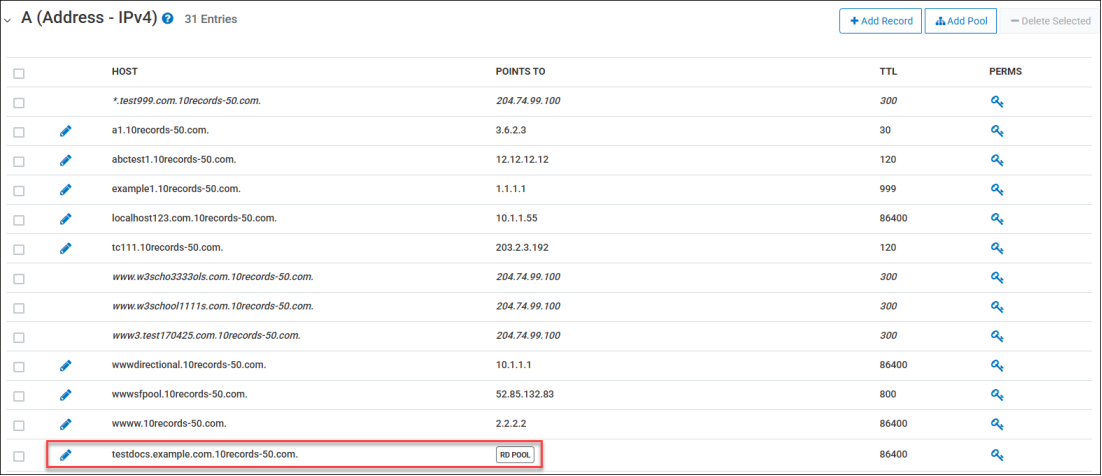This screenshot has height=476, width=1102.
Task: Edit the localhost123.com.10records-50.com. record
Action: coord(65,219)
